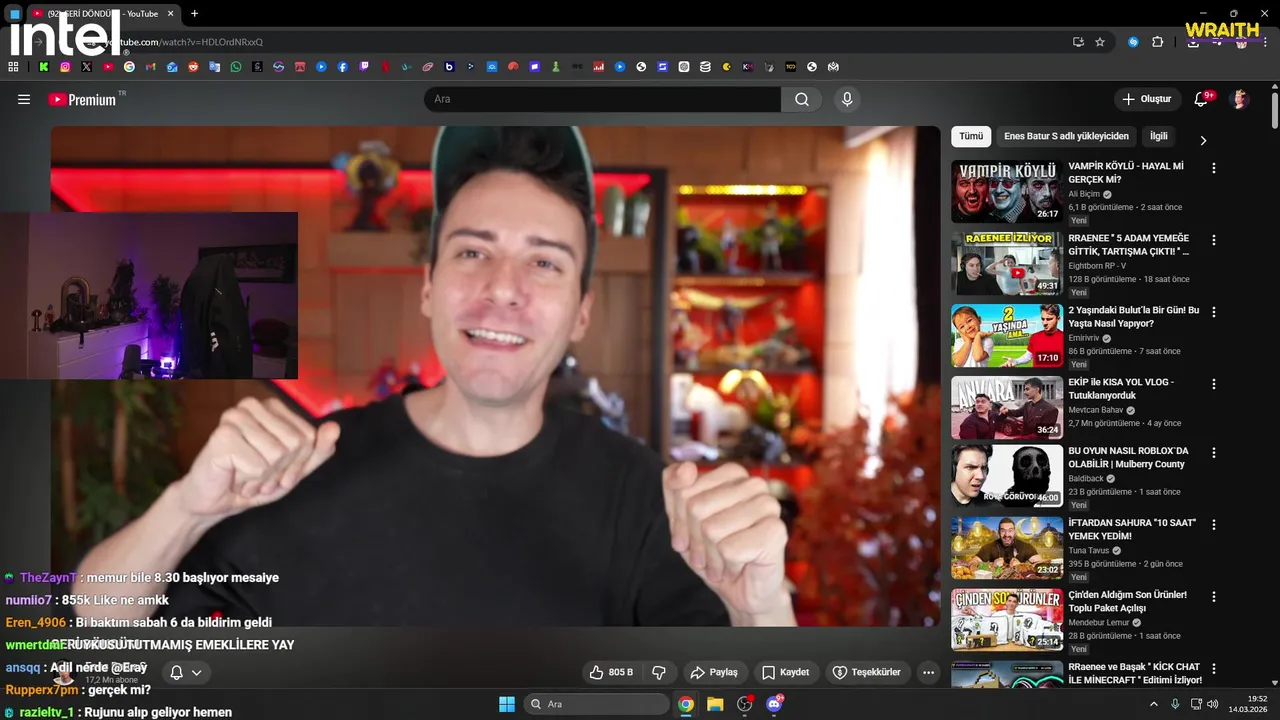Open Chrome extensions puzzle icon
1280x720 pixels.
coord(1158,42)
